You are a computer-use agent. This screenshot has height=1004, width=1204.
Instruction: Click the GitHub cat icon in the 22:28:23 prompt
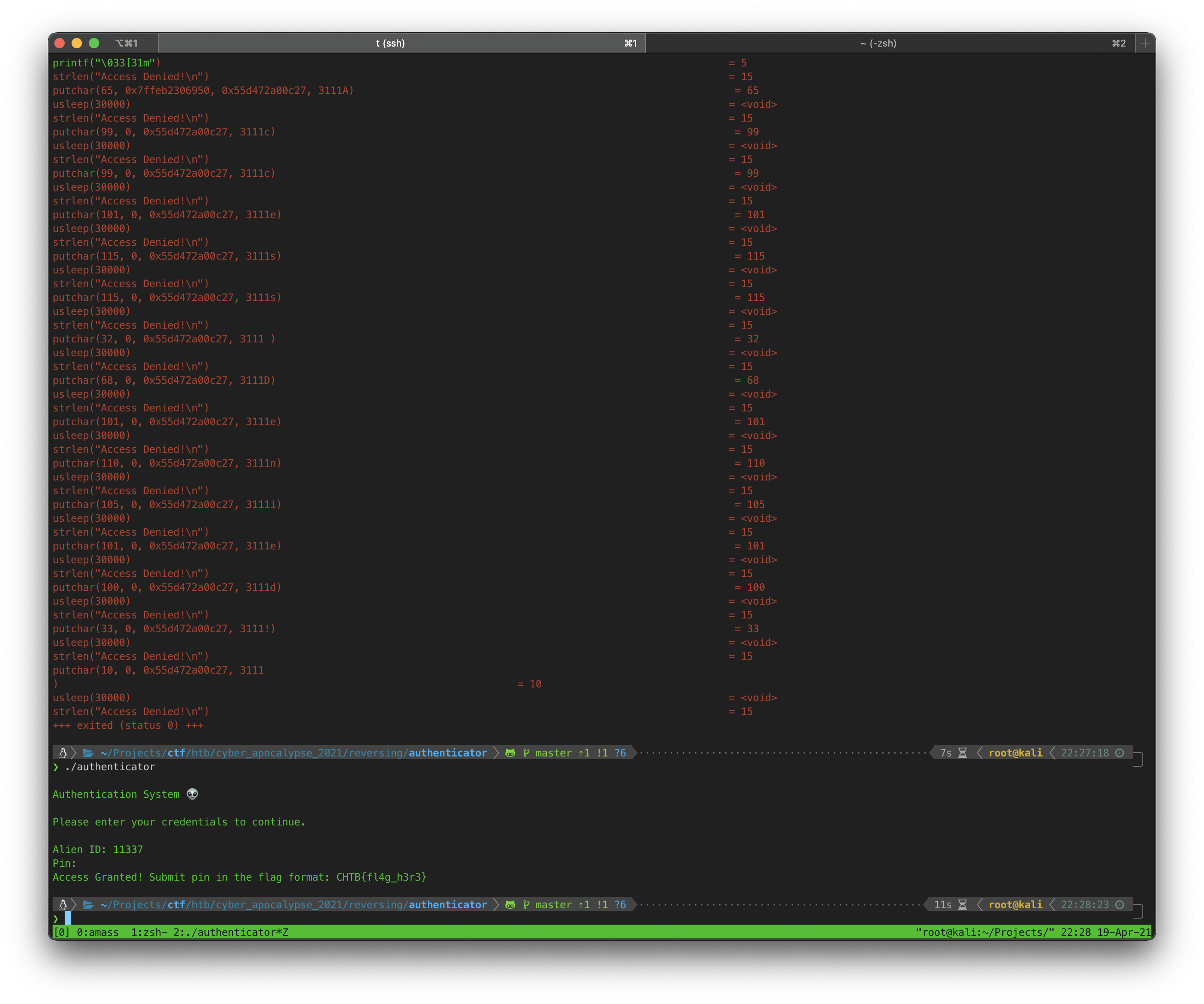click(x=510, y=904)
